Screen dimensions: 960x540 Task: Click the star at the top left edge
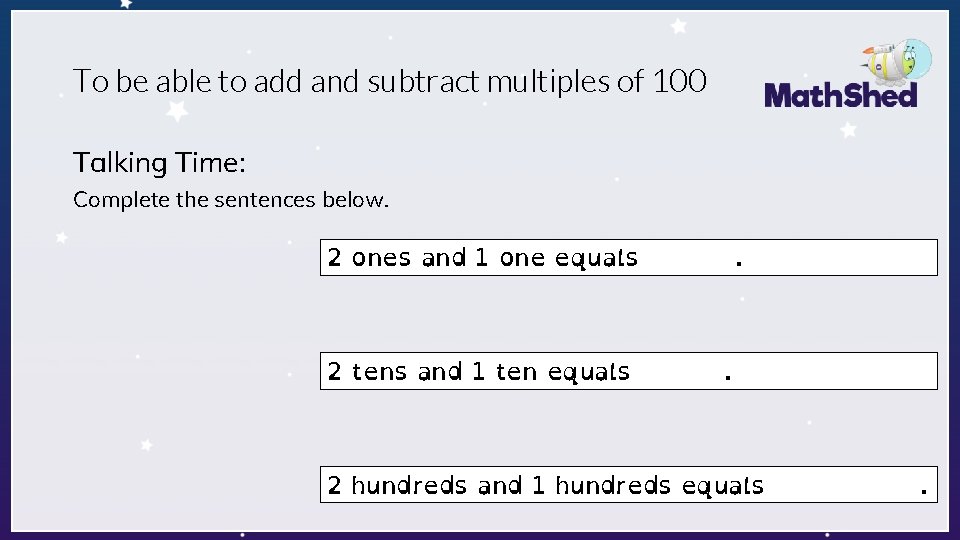[126, 4]
